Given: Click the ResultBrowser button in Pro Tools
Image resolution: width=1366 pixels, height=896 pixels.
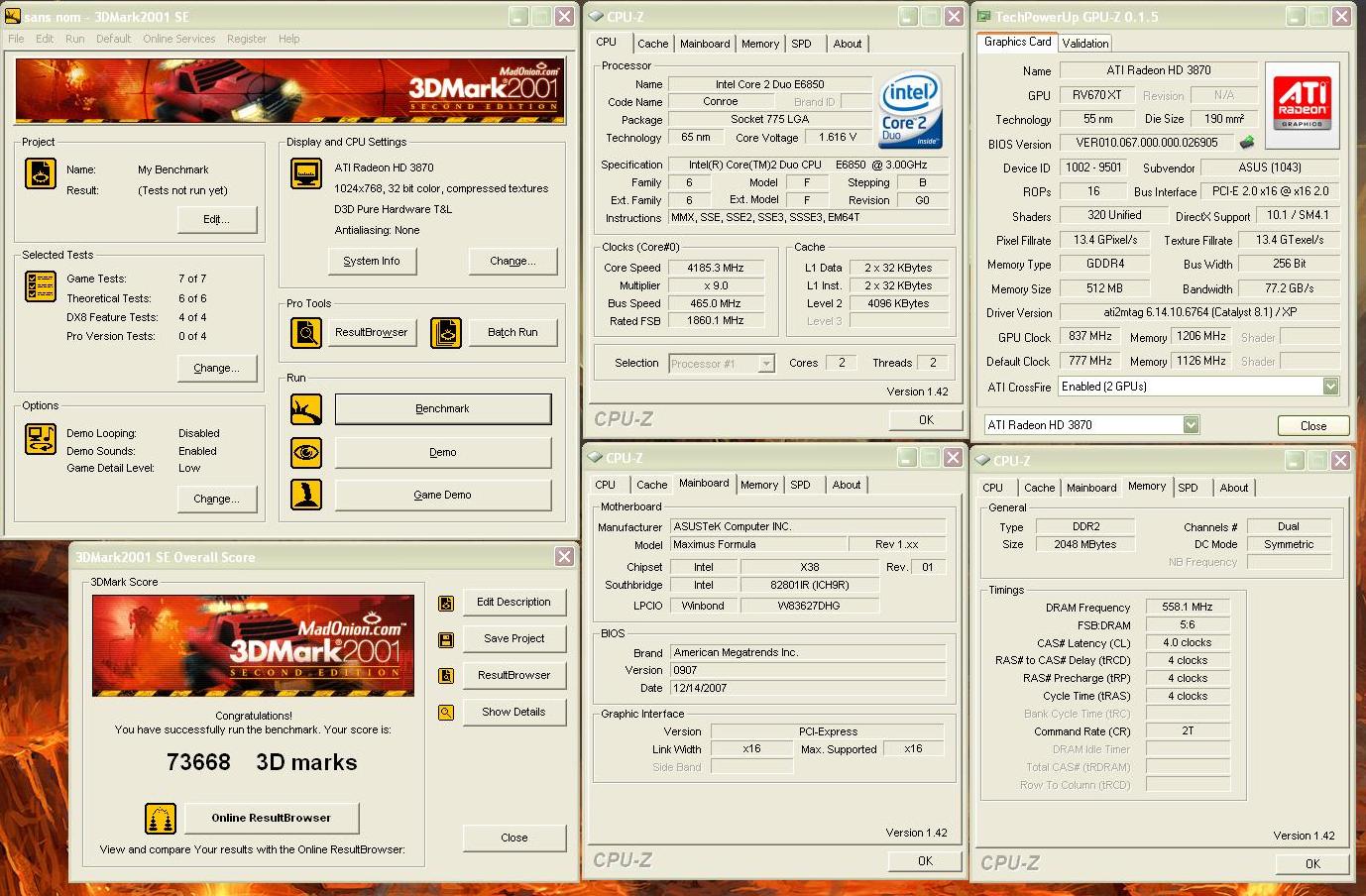Looking at the screenshot, I should click(x=371, y=332).
